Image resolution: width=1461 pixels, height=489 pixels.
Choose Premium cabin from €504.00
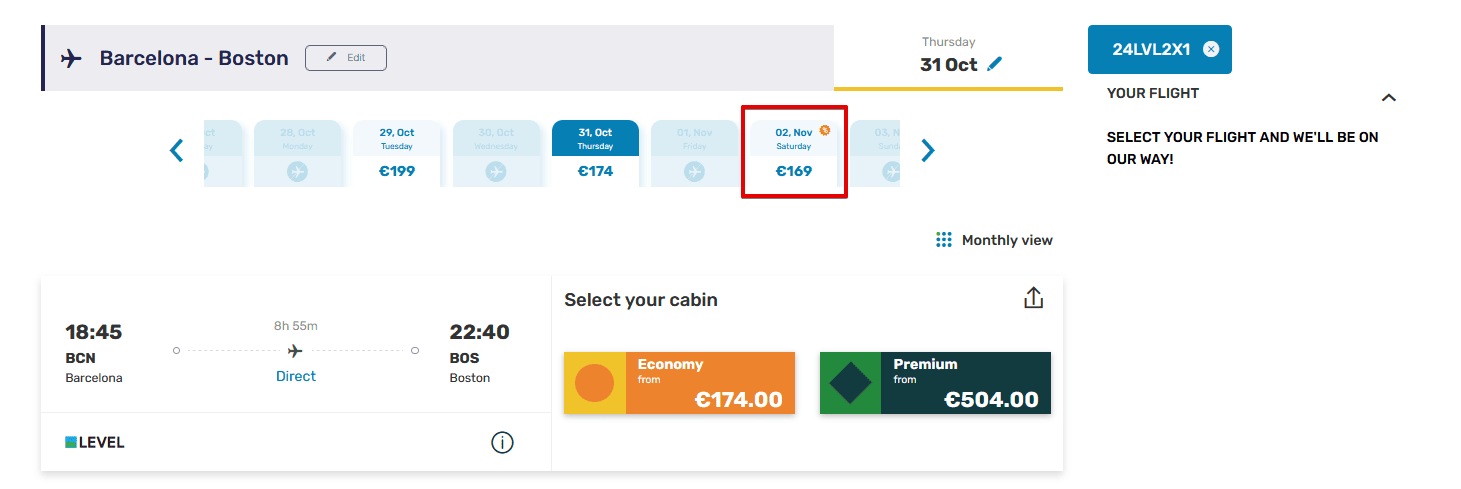[x=935, y=383]
